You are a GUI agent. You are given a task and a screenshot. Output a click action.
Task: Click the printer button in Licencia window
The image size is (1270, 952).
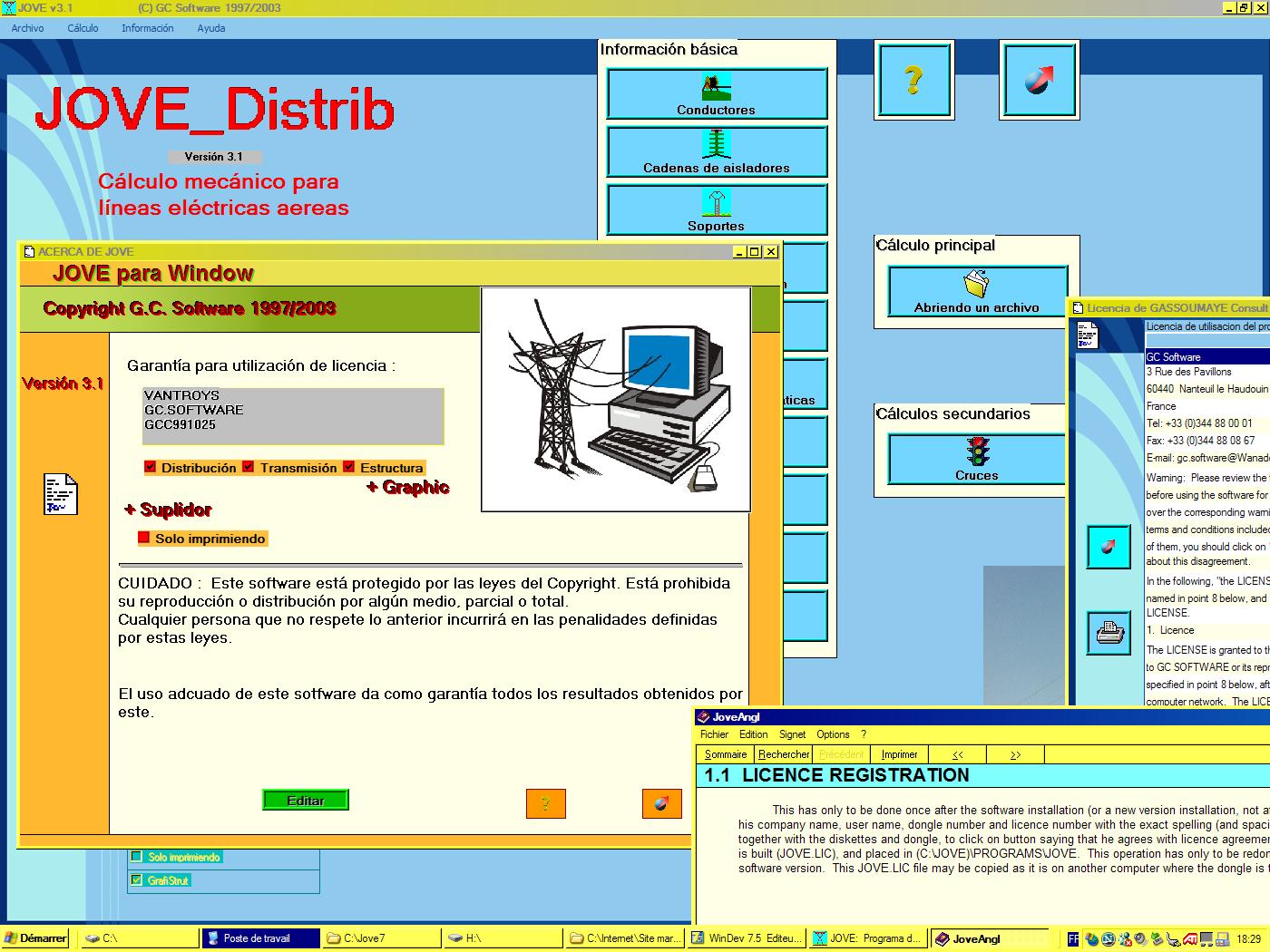1109,632
